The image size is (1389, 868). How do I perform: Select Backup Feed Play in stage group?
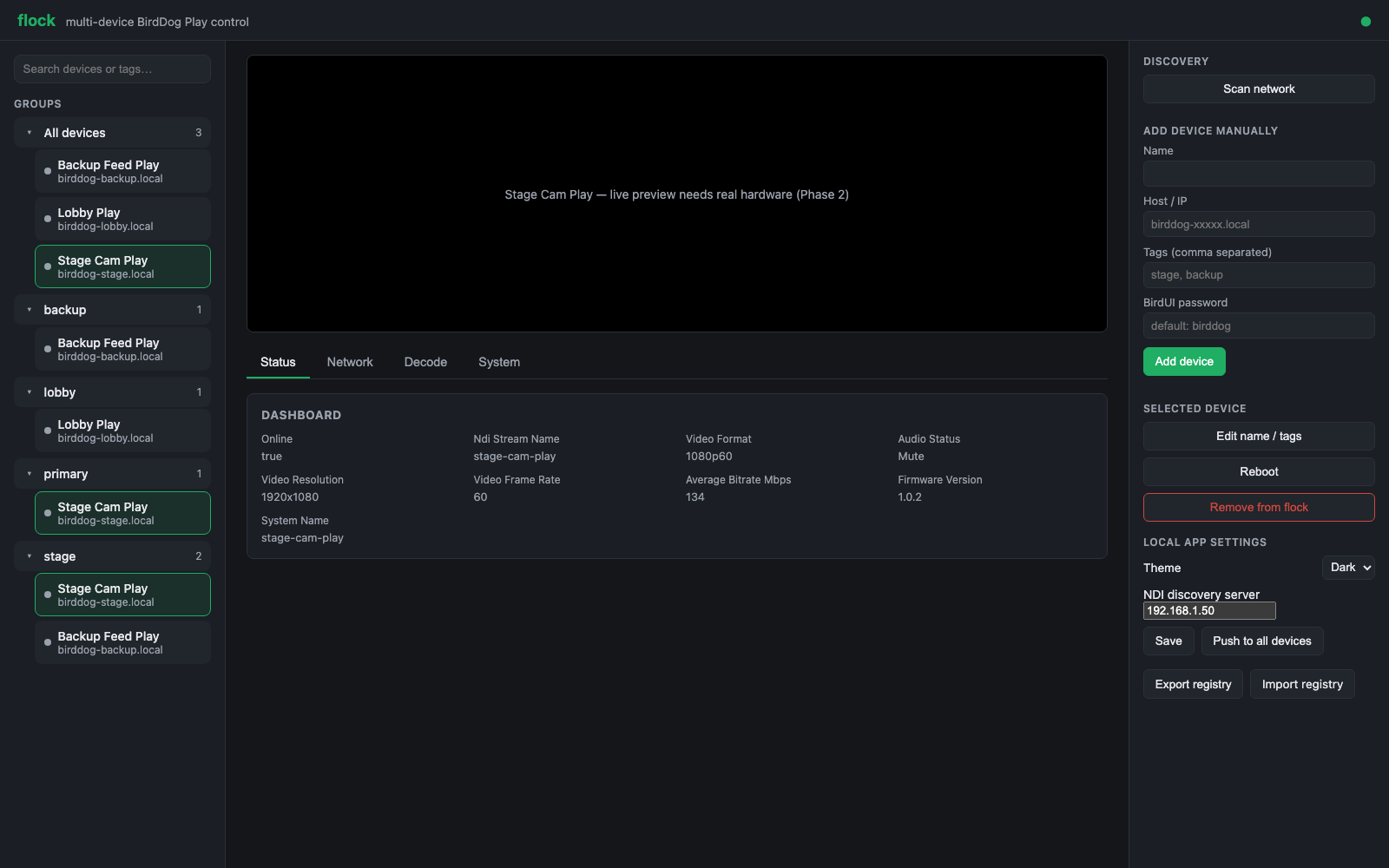(122, 642)
